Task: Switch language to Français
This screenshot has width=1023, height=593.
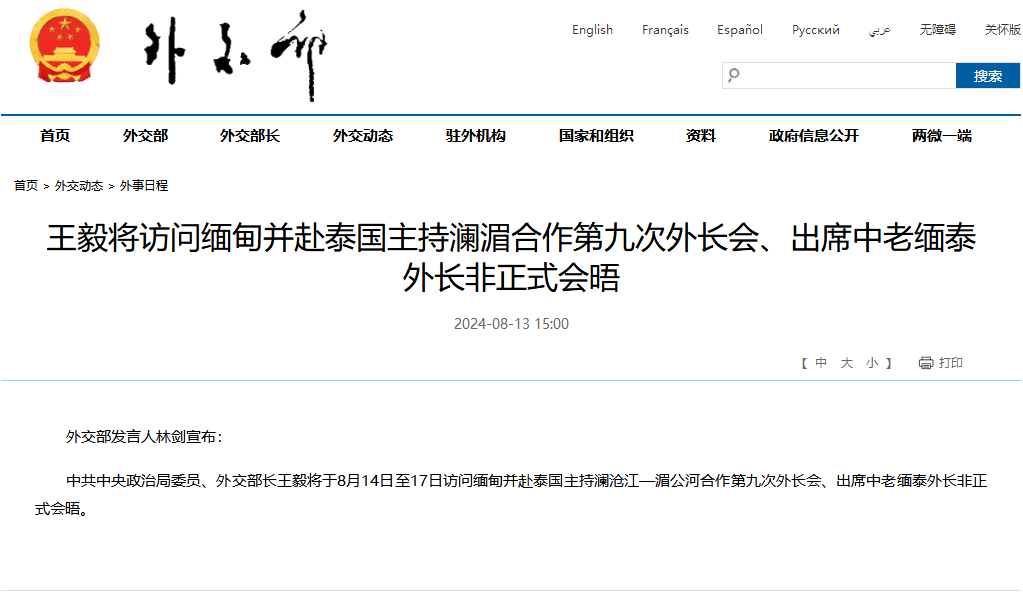Action: click(x=665, y=30)
